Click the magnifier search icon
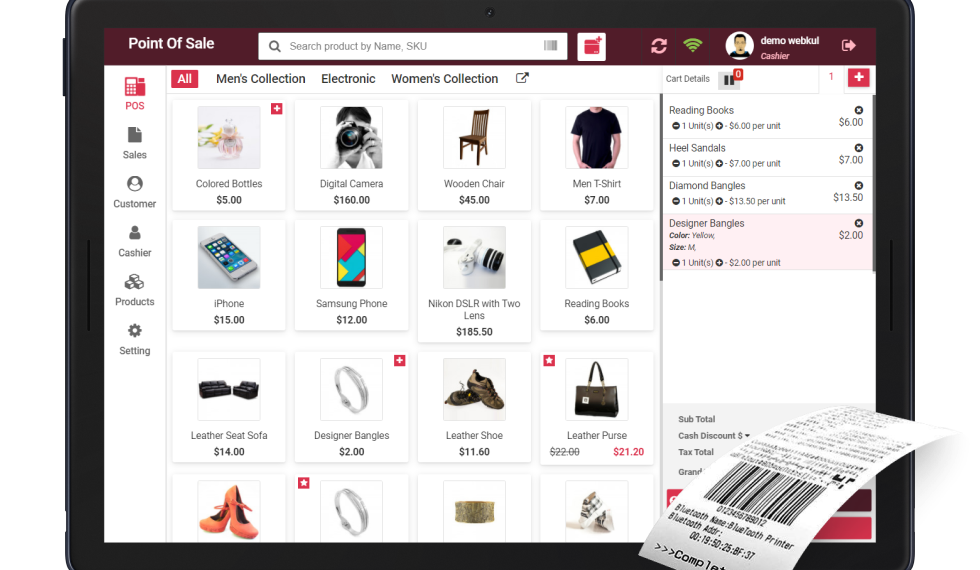This screenshot has height=570, width=980. pos(274,46)
